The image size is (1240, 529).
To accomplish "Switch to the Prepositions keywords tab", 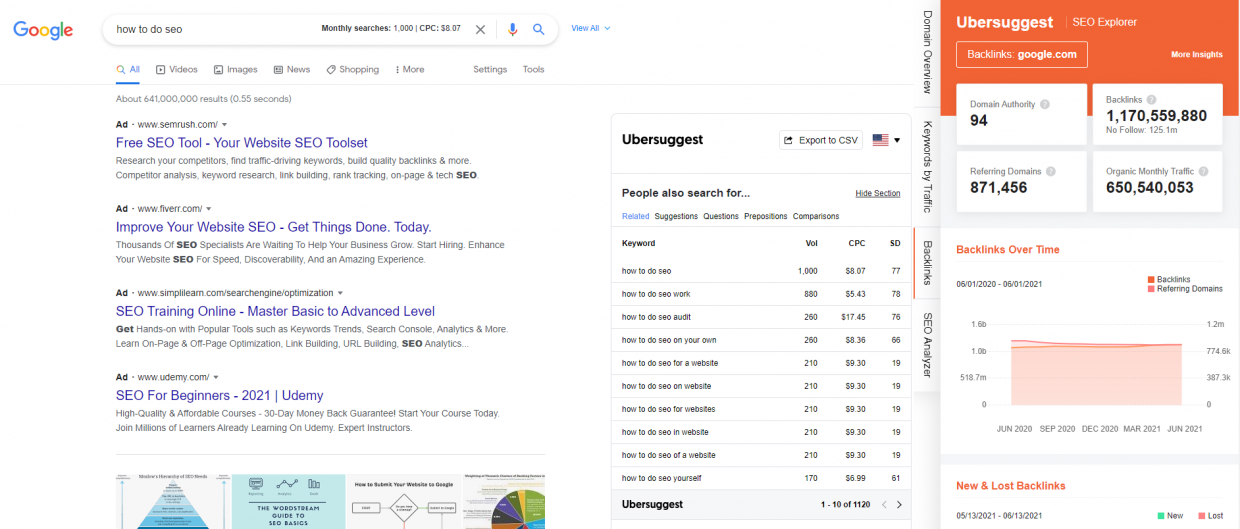I will click(766, 216).
